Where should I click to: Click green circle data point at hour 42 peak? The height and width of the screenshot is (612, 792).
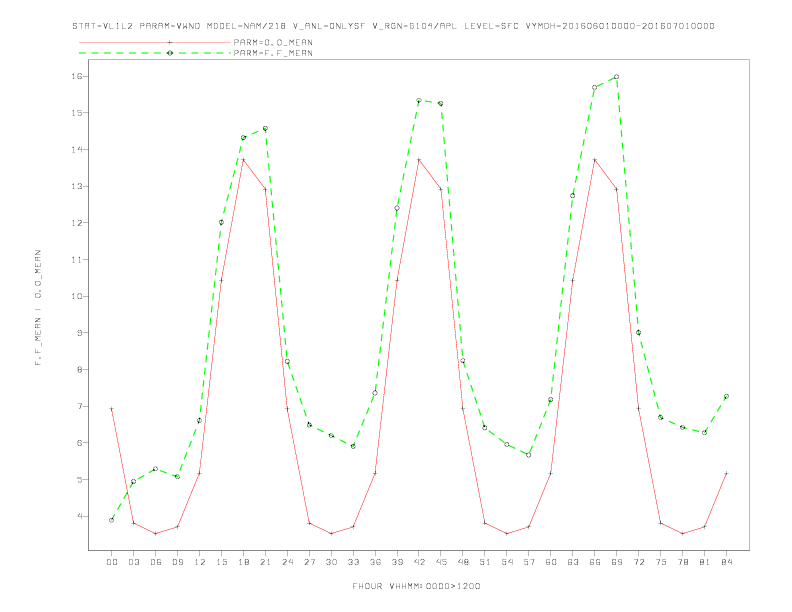tap(419, 100)
